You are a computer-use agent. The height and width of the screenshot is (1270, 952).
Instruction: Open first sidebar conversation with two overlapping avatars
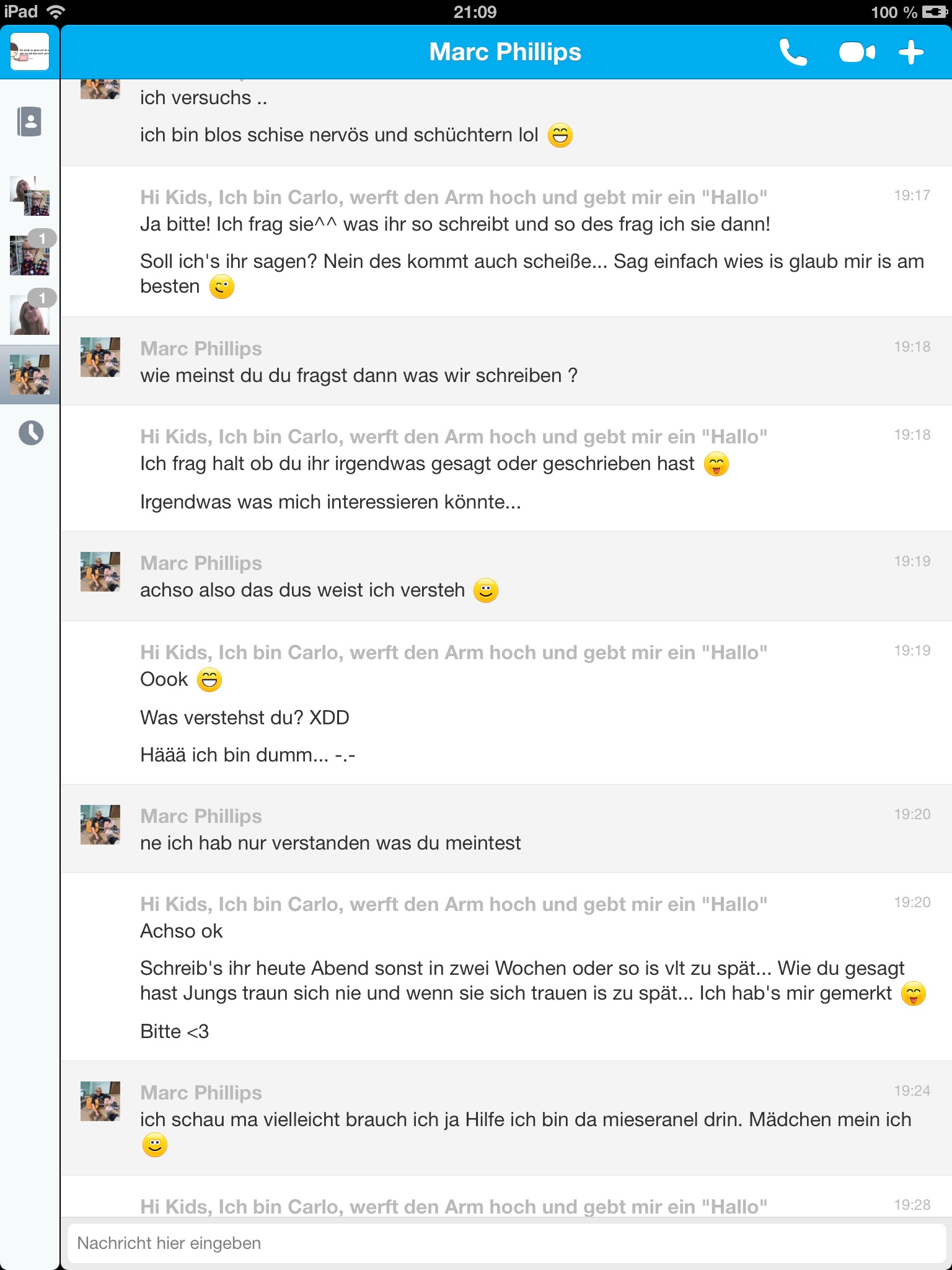point(30,196)
